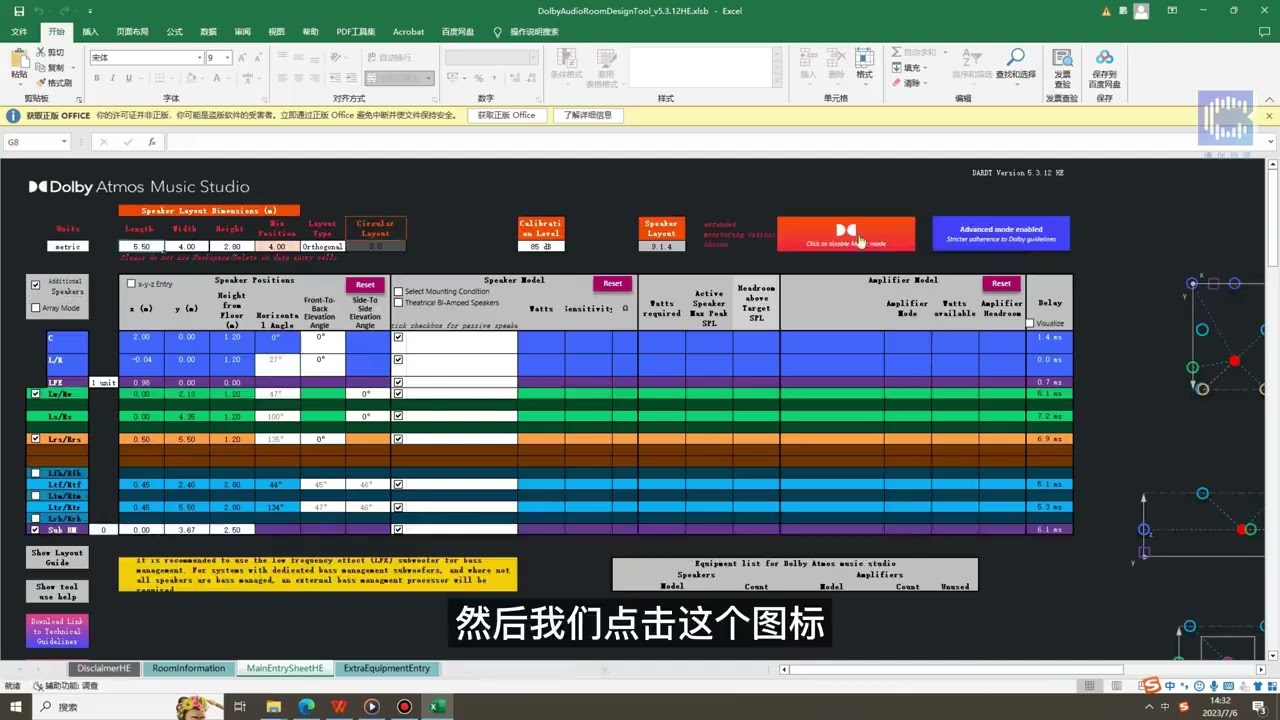This screenshot has width=1280, height=720.
Task: Enable x-y-z Entry checkbox
Action: 131,284
